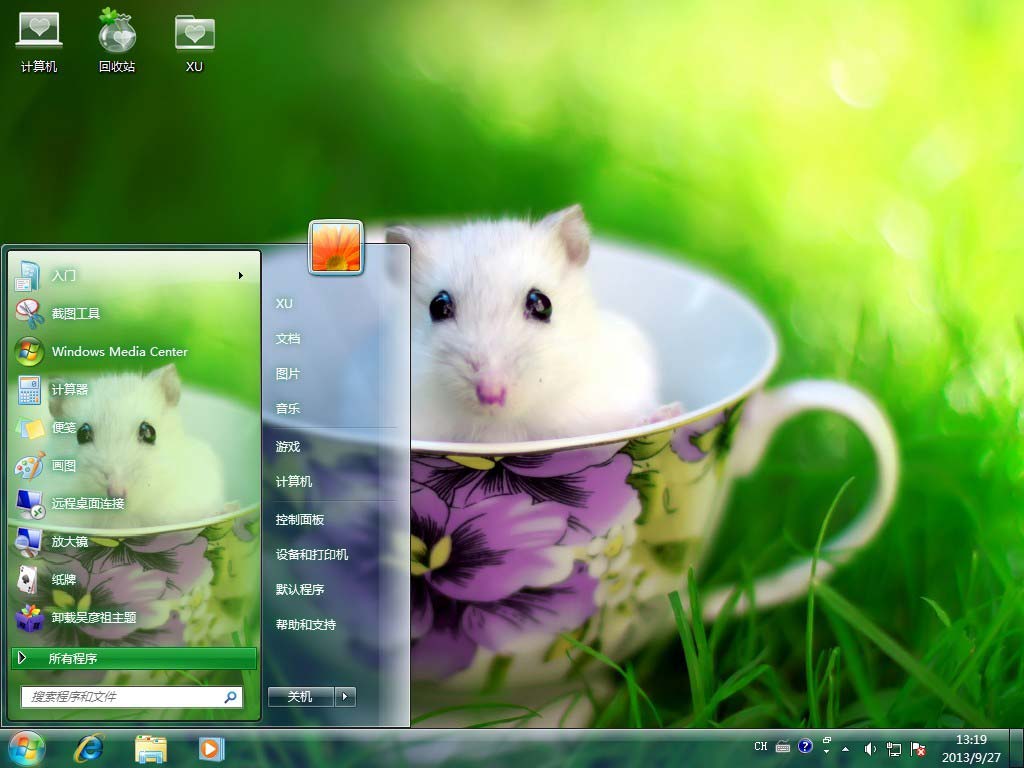1024x768 pixels.
Task: Open the shutdown options arrow next to 关机
Action: coord(345,697)
